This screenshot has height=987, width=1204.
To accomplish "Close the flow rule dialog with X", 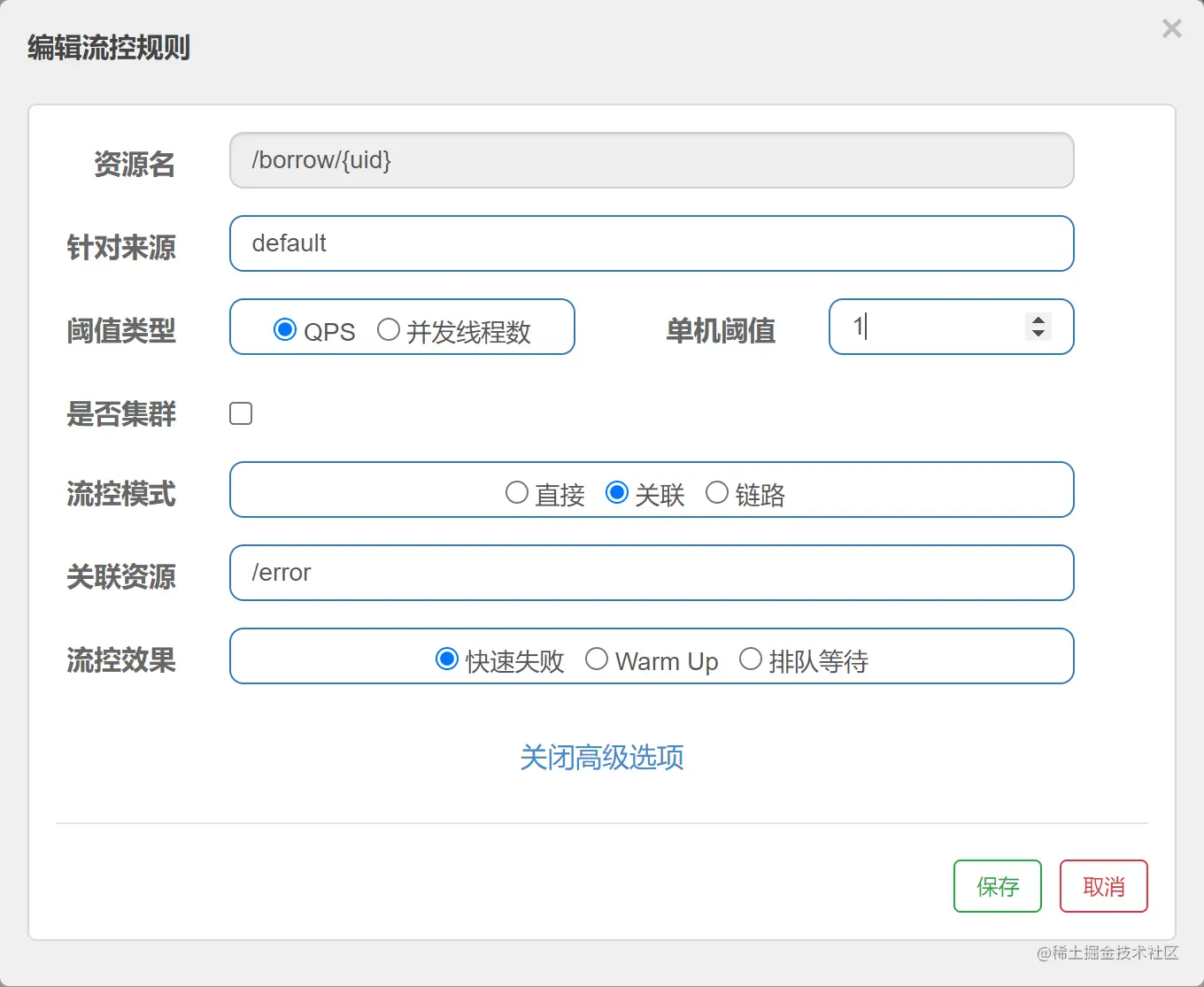I will point(1171,29).
